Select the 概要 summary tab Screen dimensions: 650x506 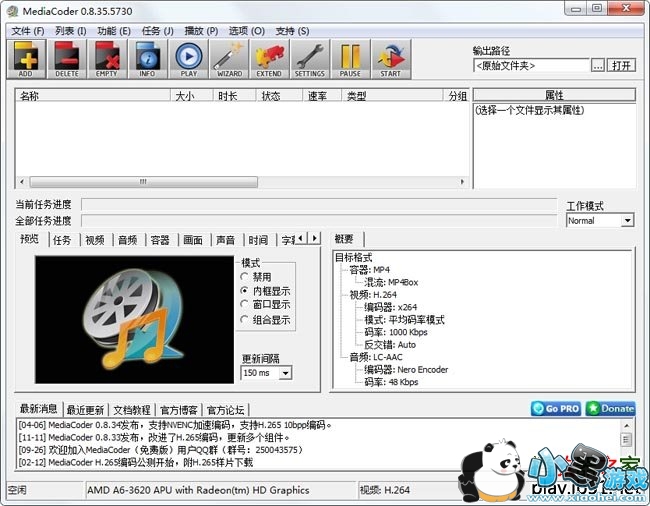345,239
